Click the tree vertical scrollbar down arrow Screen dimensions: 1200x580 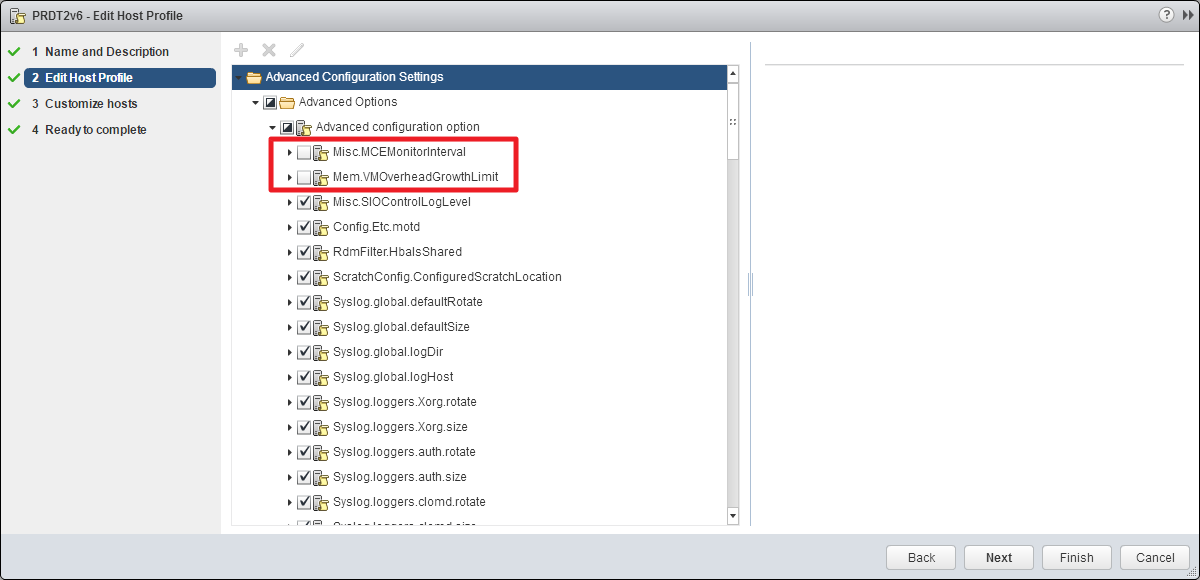pos(733,516)
